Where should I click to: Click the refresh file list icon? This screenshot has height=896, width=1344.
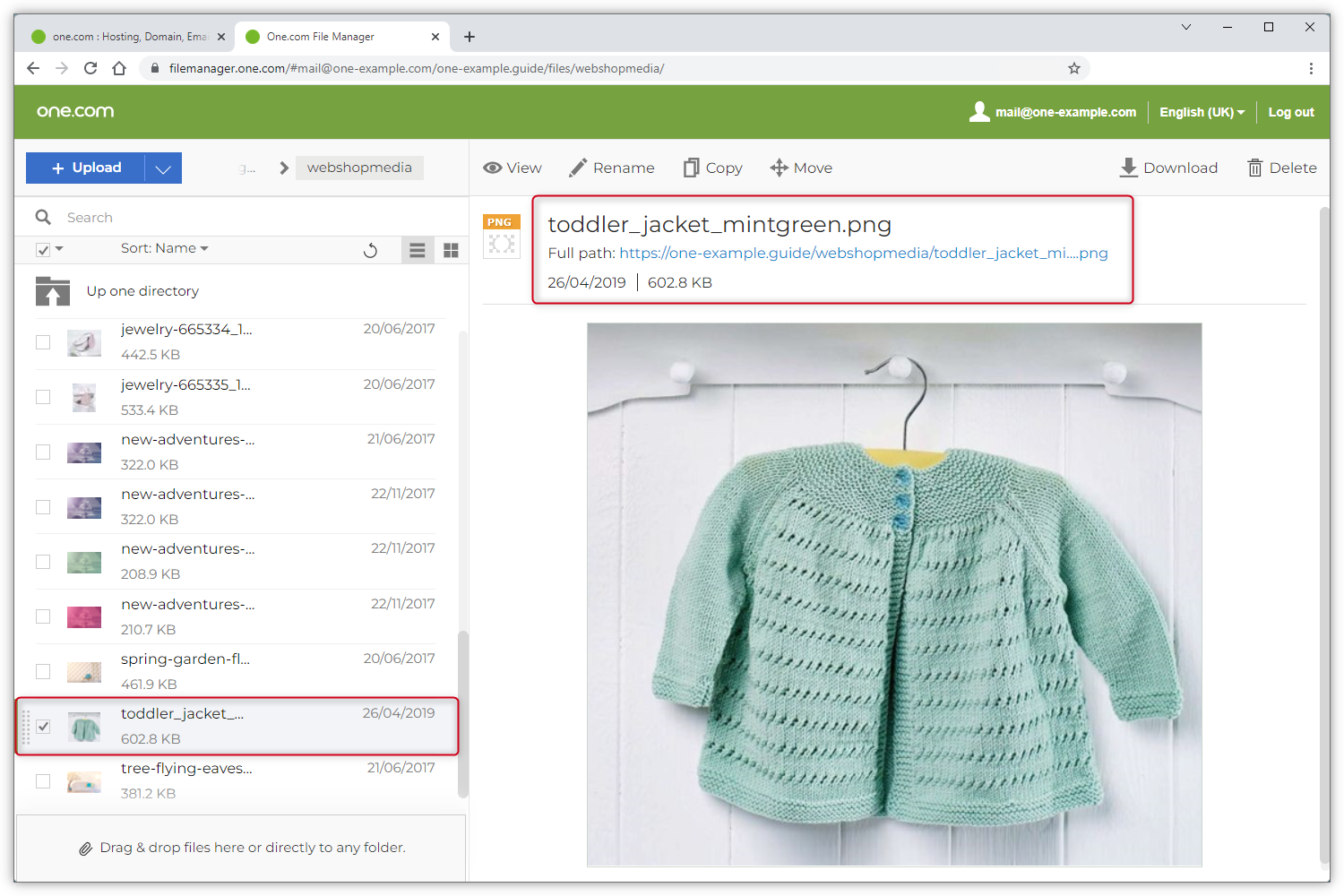[x=370, y=250]
